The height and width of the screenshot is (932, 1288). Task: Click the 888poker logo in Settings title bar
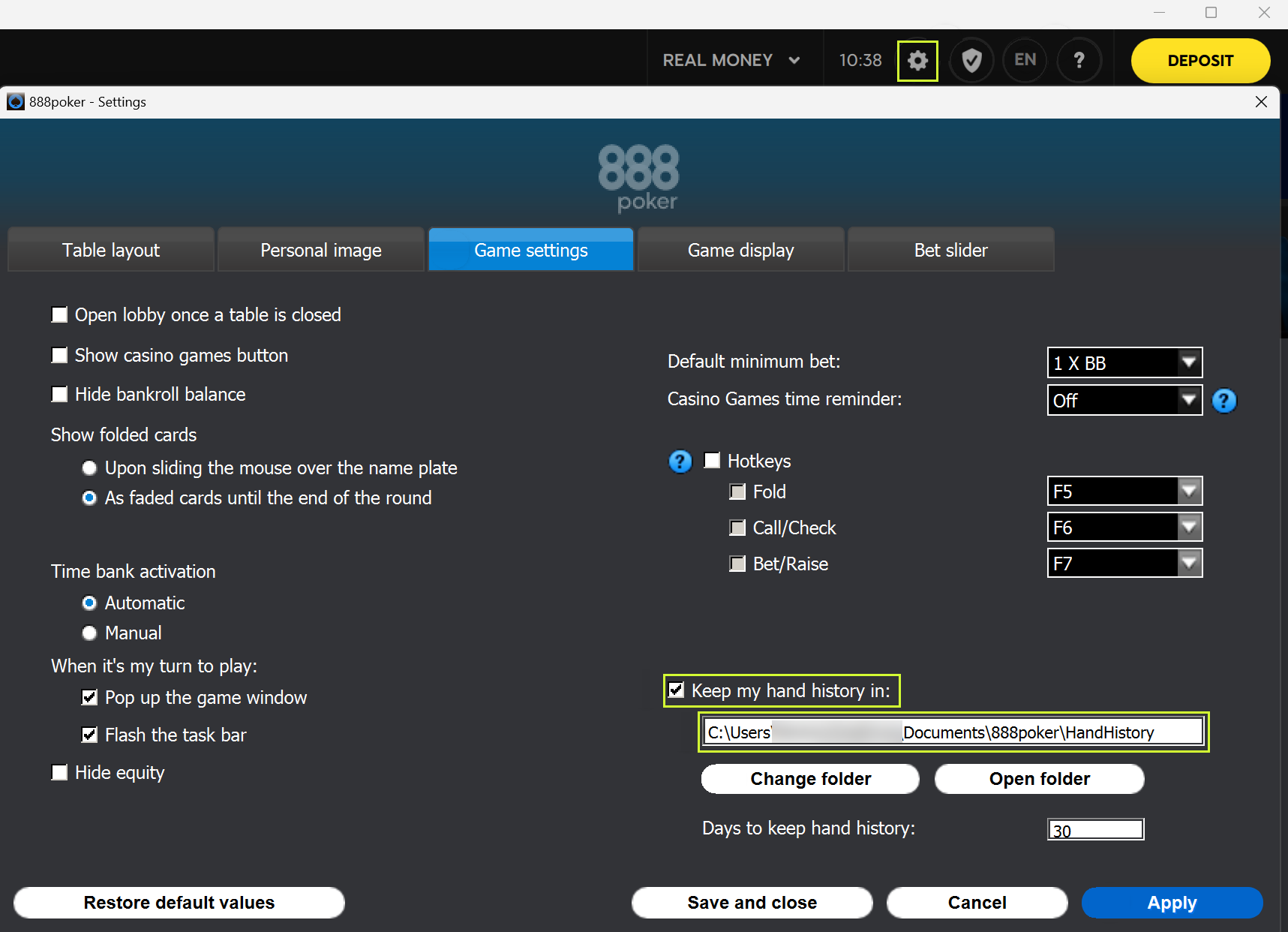[x=15, y=101]
